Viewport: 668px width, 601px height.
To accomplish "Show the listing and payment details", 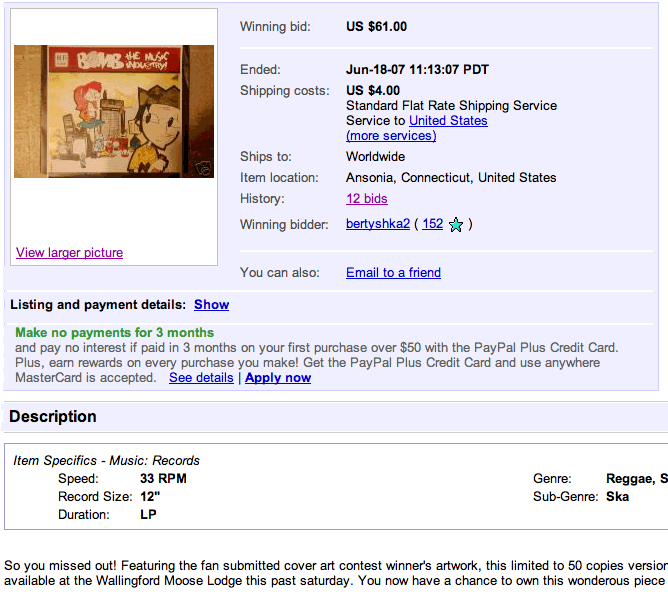I will coord(211,305).
